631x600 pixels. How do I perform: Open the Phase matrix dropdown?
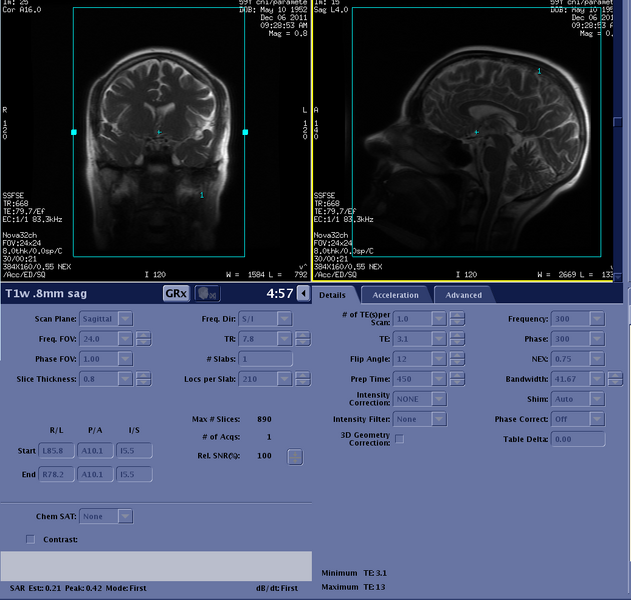click(x=597, y=339)
